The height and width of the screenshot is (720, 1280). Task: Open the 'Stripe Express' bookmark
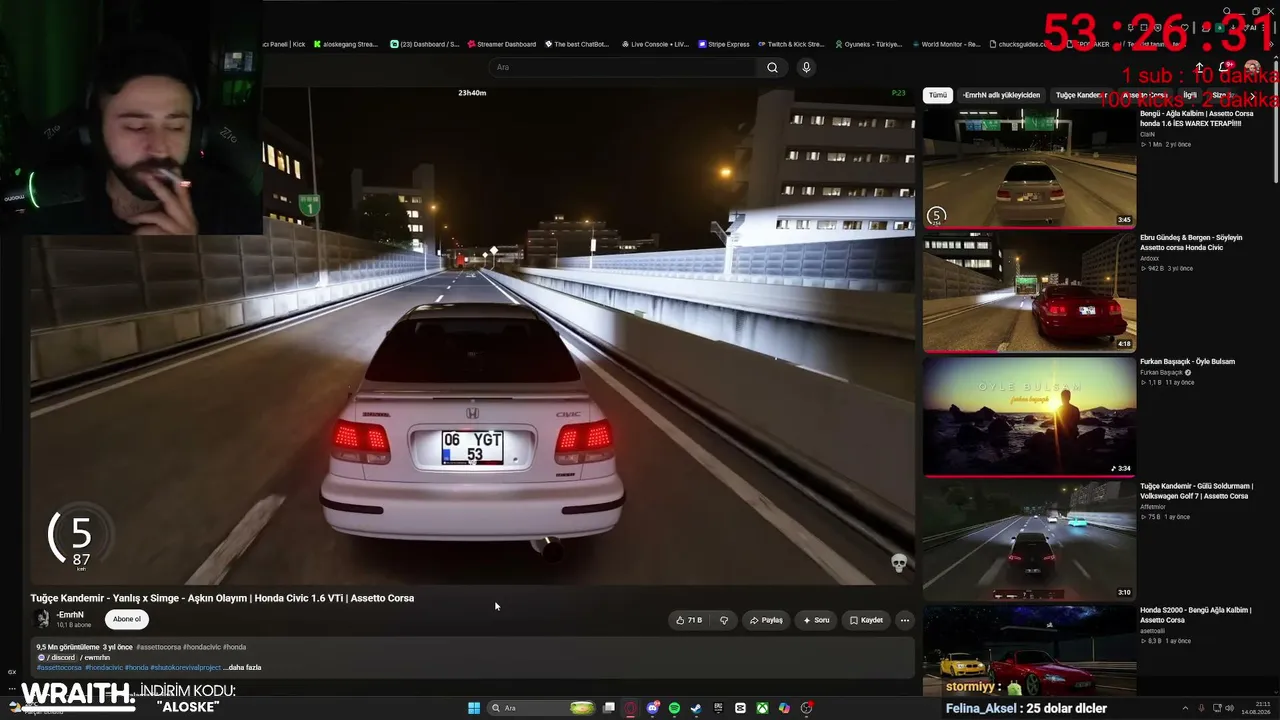(723, 44)
